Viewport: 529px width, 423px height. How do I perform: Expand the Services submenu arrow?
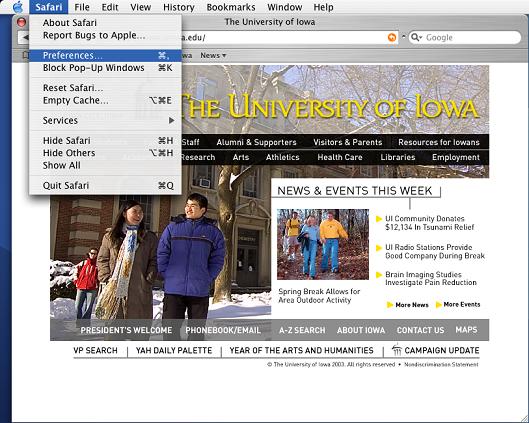pyautogui.click(x=171, y=120)
